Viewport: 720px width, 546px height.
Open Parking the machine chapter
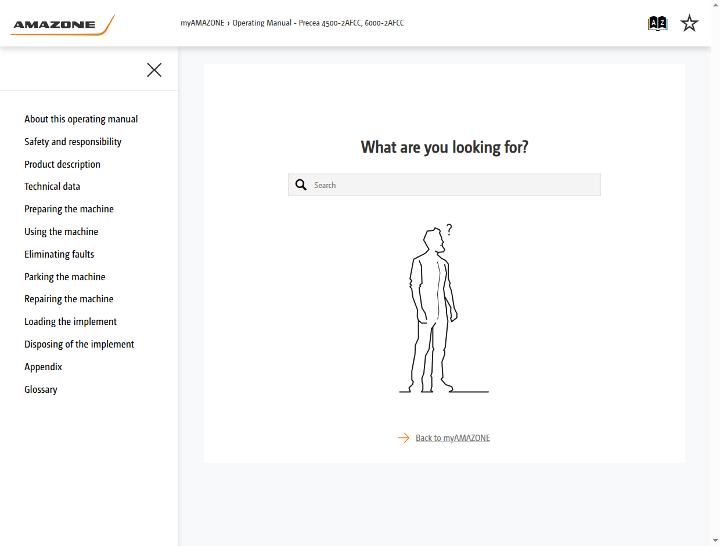65,277
